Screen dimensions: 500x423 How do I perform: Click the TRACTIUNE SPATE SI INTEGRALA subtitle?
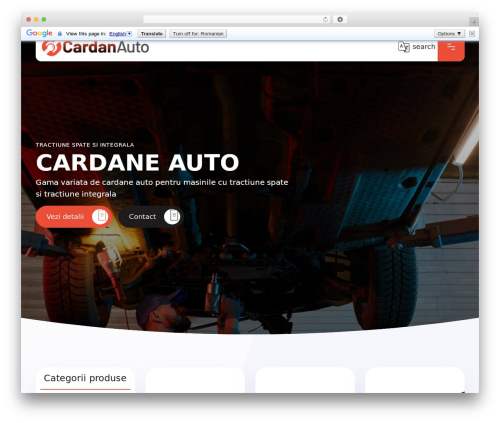point(85,145)
